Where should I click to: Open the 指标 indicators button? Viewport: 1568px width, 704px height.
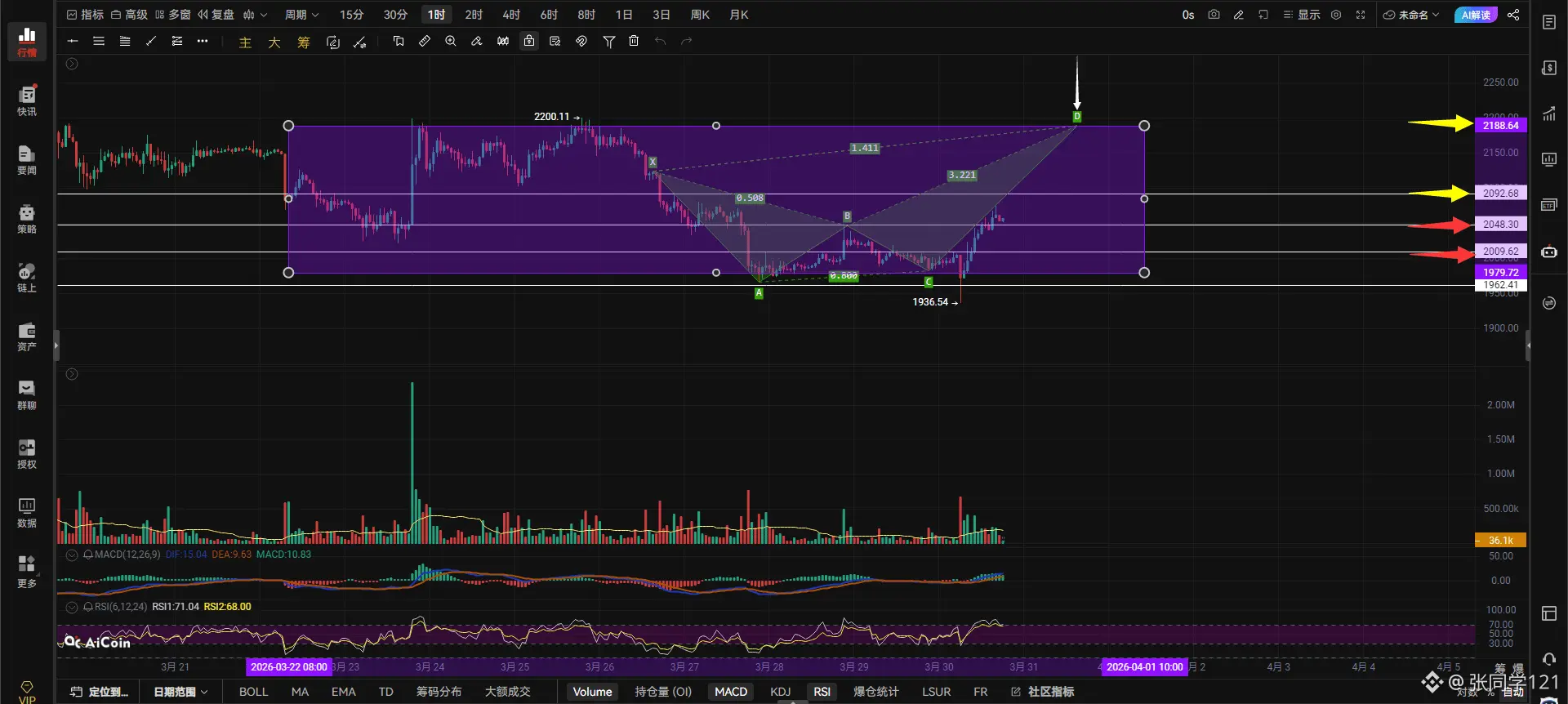tap(85, 15)
